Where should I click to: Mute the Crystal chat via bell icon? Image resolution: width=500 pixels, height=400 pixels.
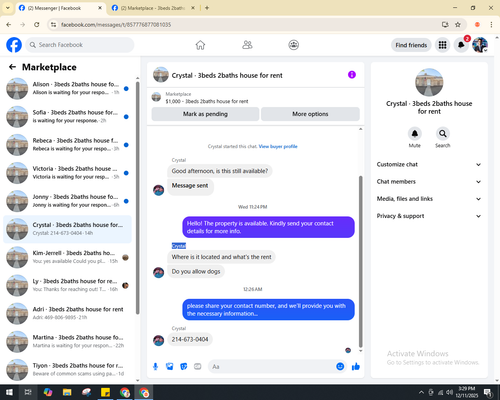pos(415,134)
